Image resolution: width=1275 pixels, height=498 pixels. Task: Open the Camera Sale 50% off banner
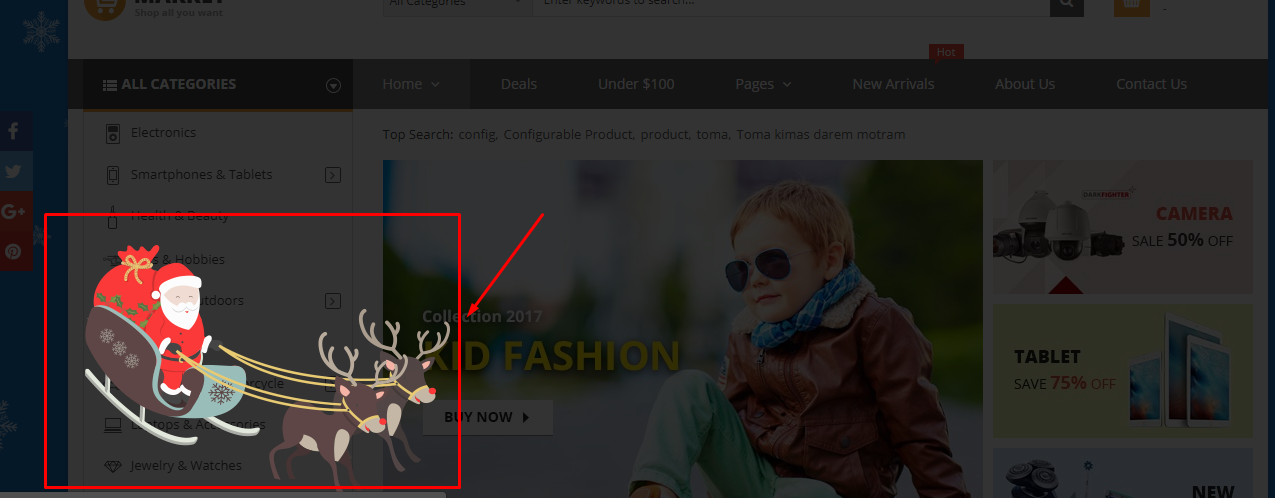coord(1122,227)
